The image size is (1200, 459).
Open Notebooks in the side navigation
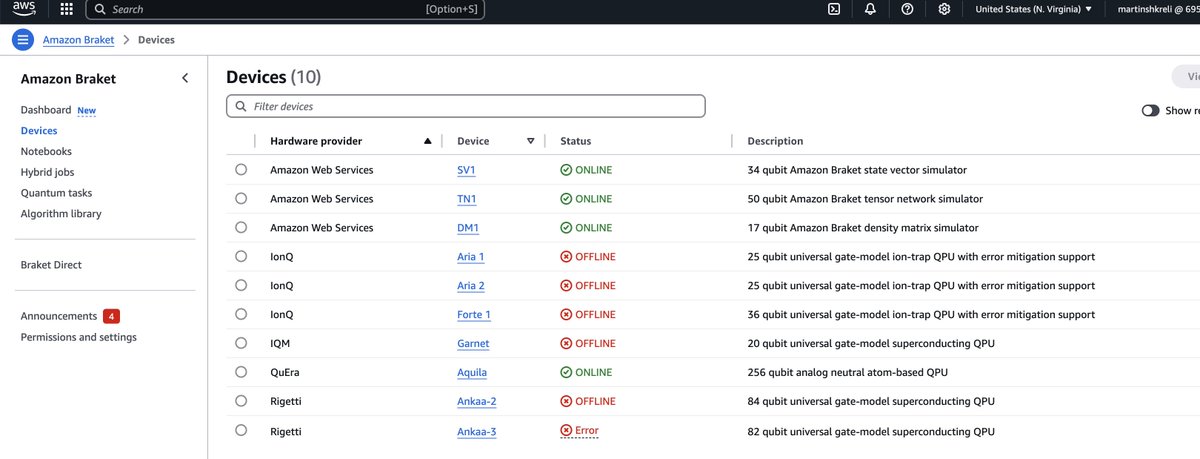pos(46,152)
